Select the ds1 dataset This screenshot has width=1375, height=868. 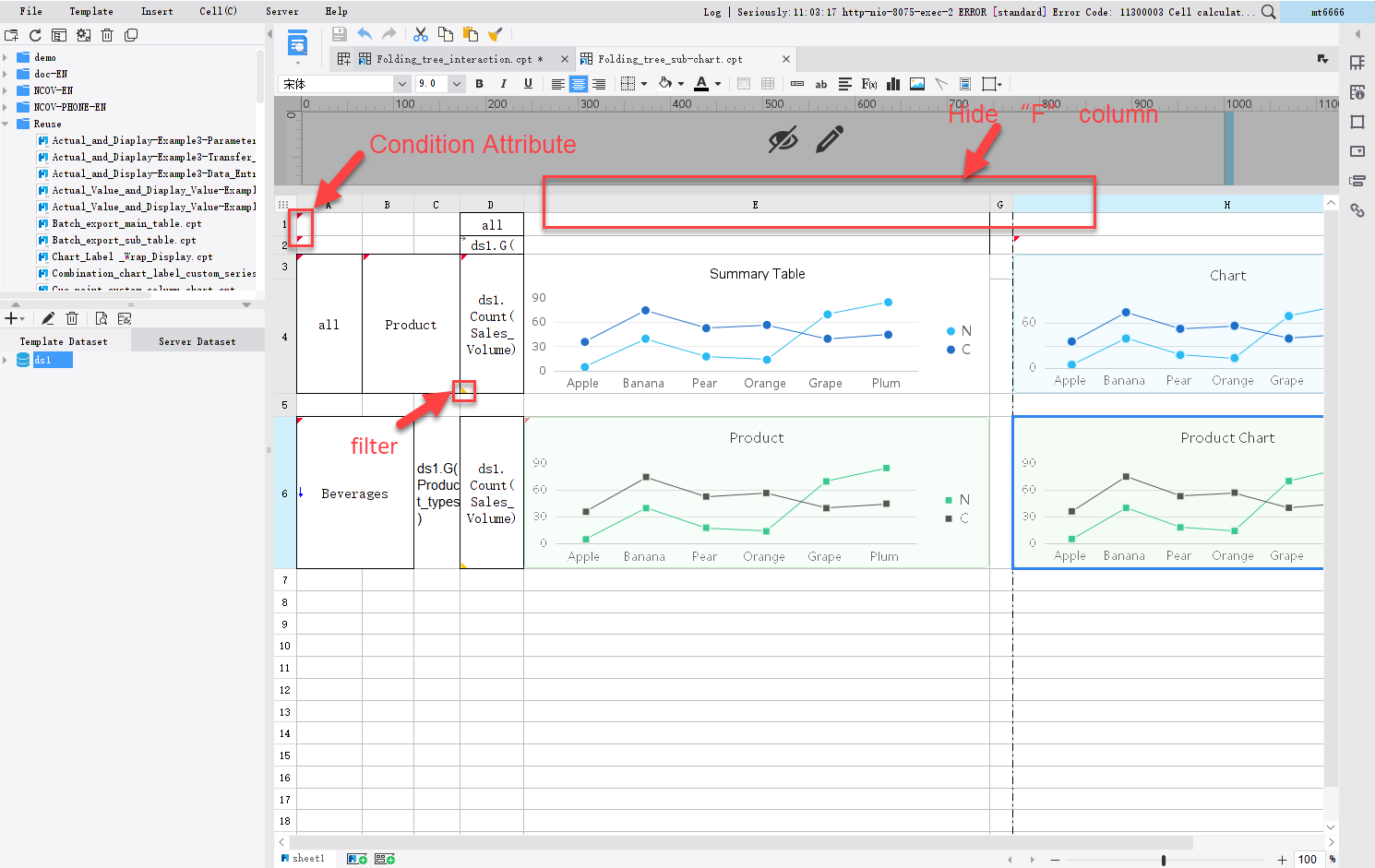[x=44, y=360]
